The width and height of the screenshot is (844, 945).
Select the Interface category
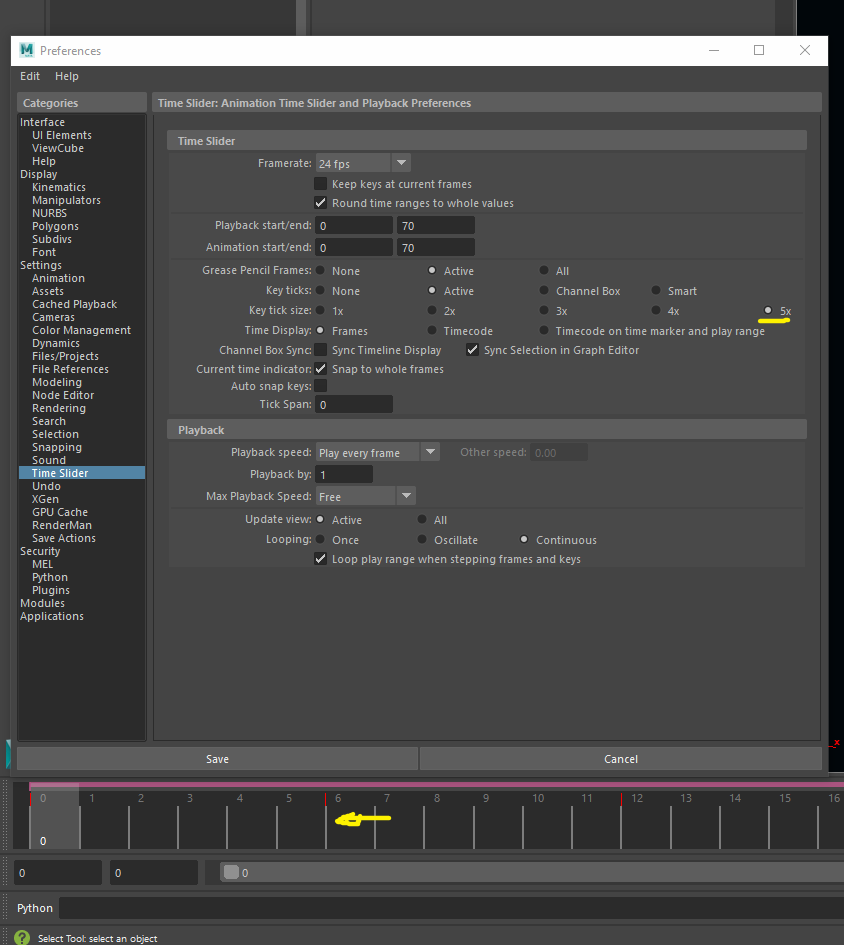tap(42, 122)
